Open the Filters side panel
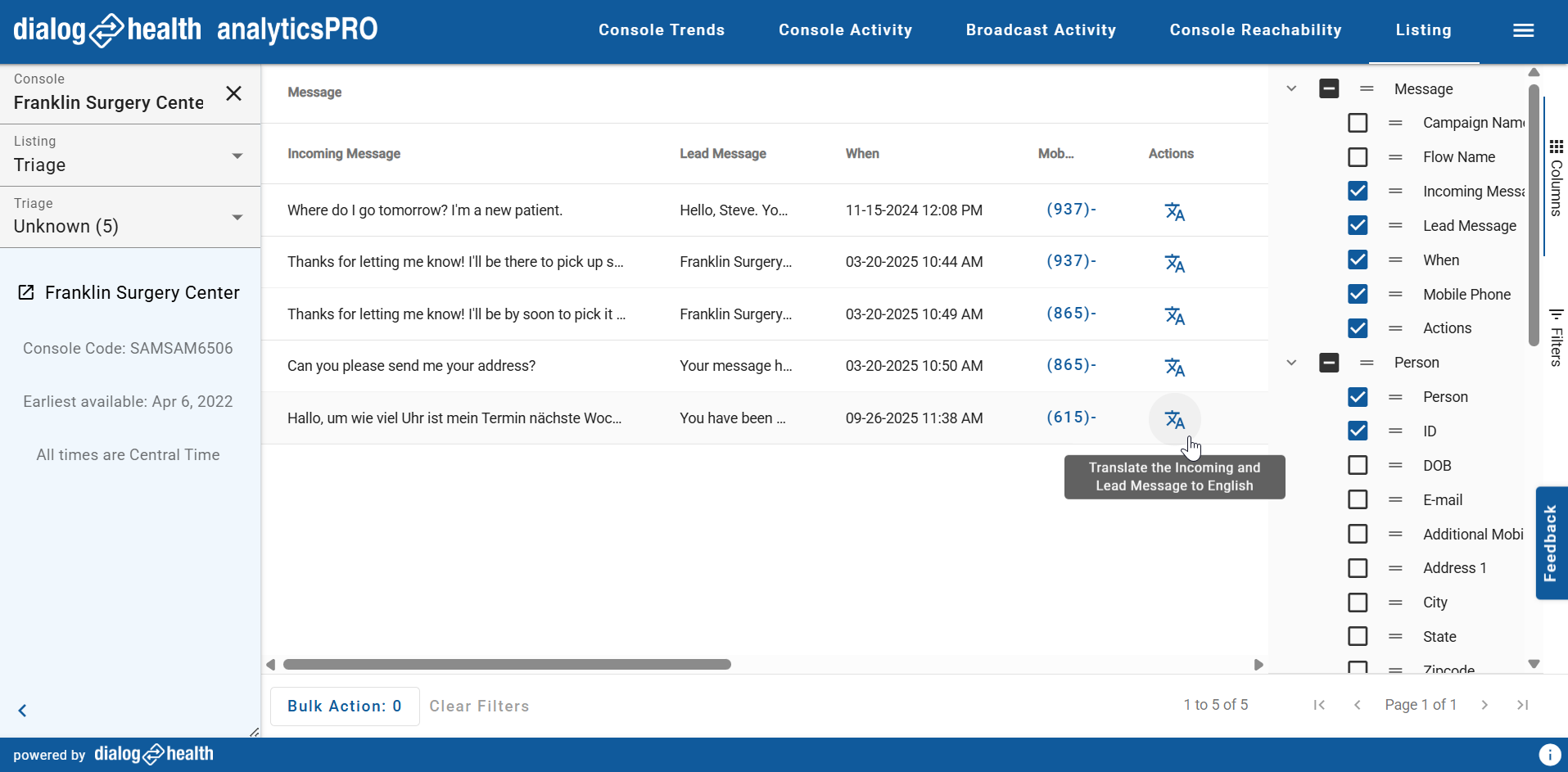 click(1556, 336)
